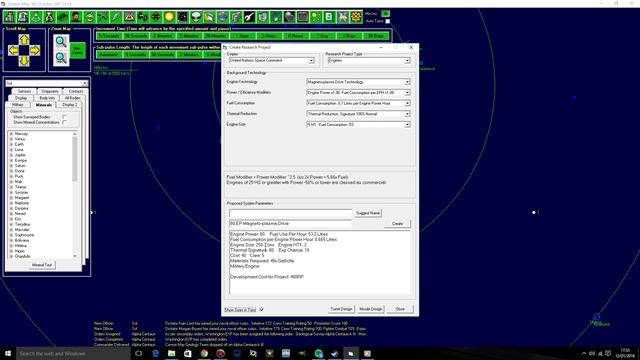The width and height of the screenshot is (640, 360).
Task: Click the yellow left arrow in Scroll Map
Action: (13, 50)
